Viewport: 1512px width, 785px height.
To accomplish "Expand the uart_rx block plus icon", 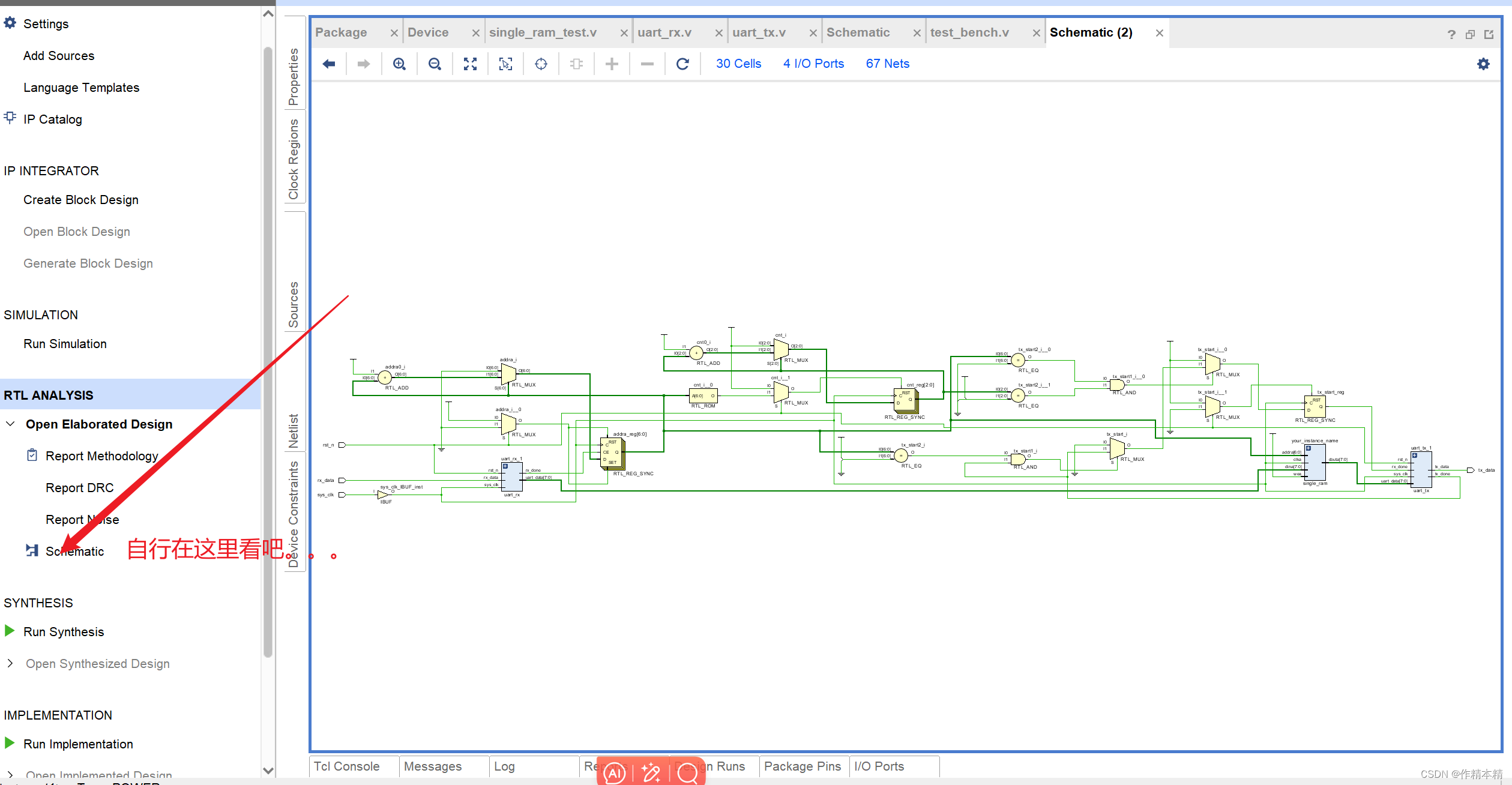I will tap(505, 466).
